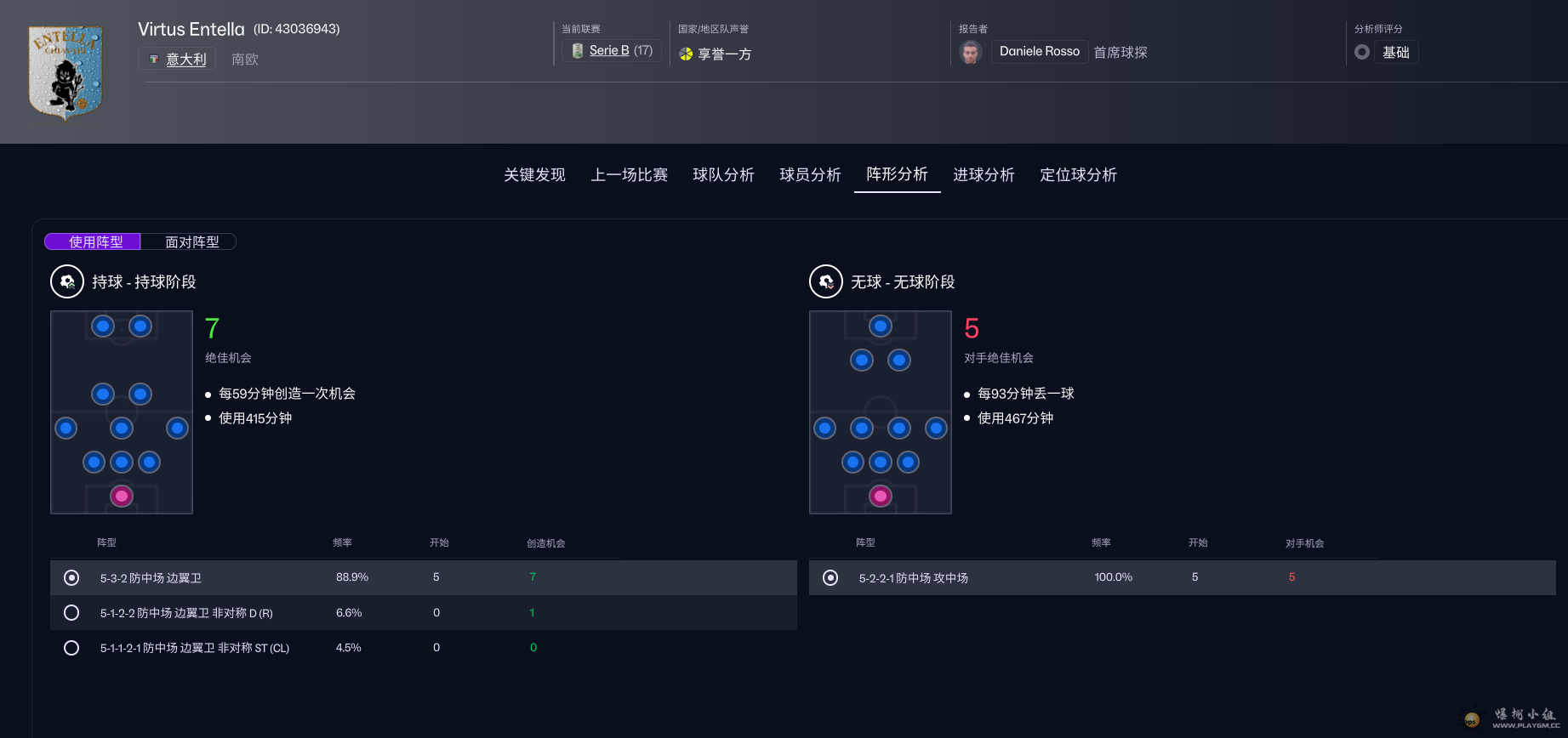
Task: Switch to 使用阵型 view
Action: point(95,242)
